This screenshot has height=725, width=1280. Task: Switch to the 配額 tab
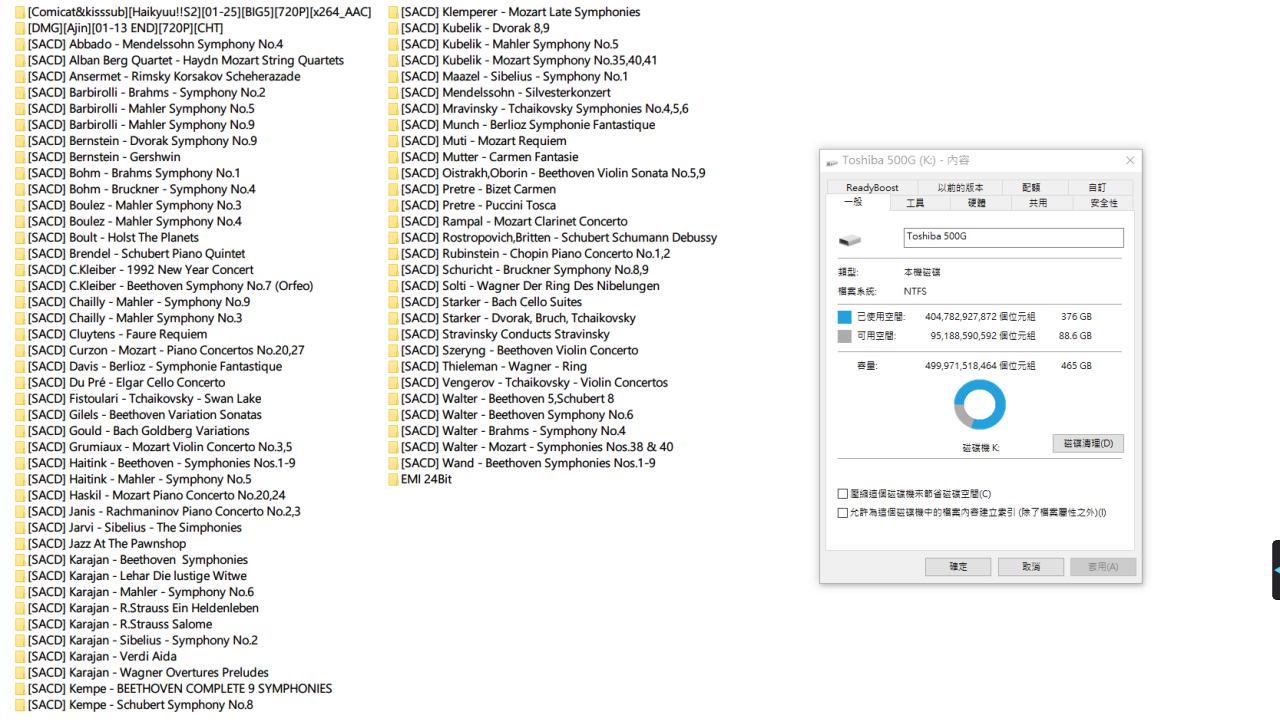click(x=1031, y=188)
